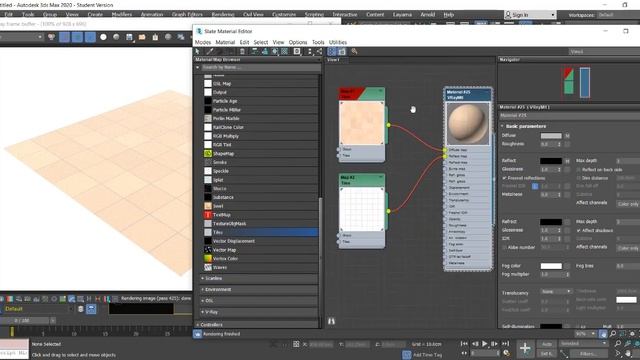Enable Reflect on back side checkbox
The height and width of the screenshot is (360, 640).
click(x=578, y=169)
